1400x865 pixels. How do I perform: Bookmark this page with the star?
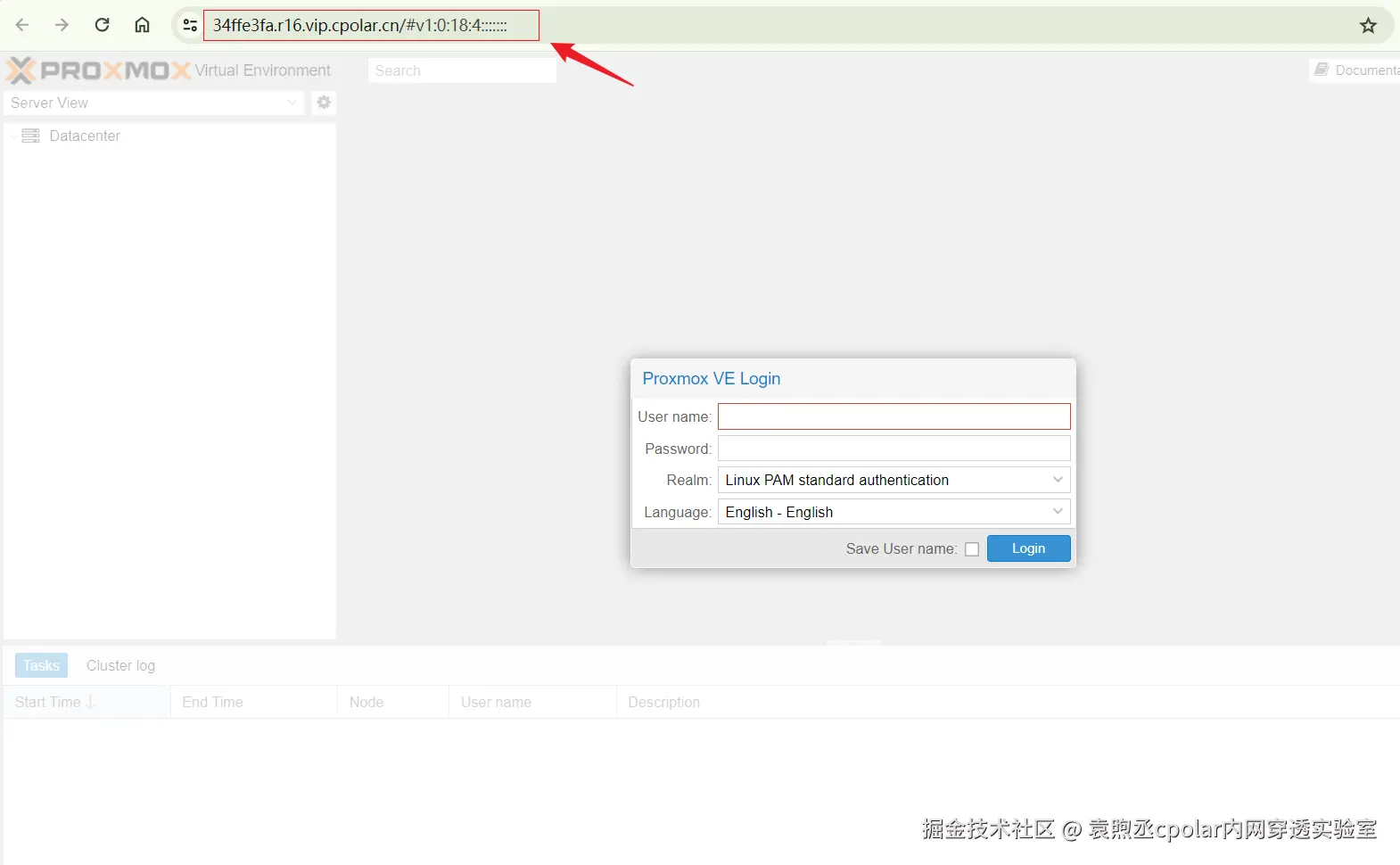pyautogui.click(x=1368, y=26)
